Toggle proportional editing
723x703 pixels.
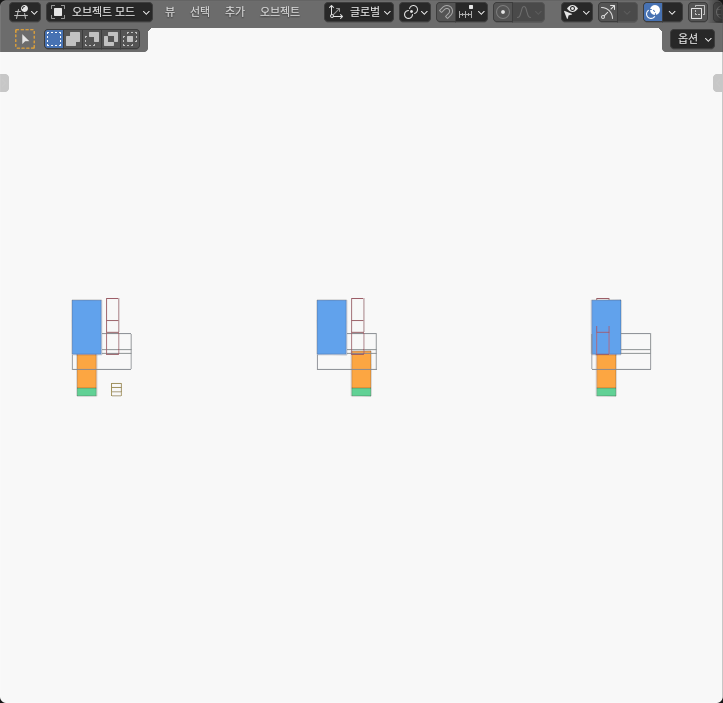pyautogui.click(x=503, y=12)
